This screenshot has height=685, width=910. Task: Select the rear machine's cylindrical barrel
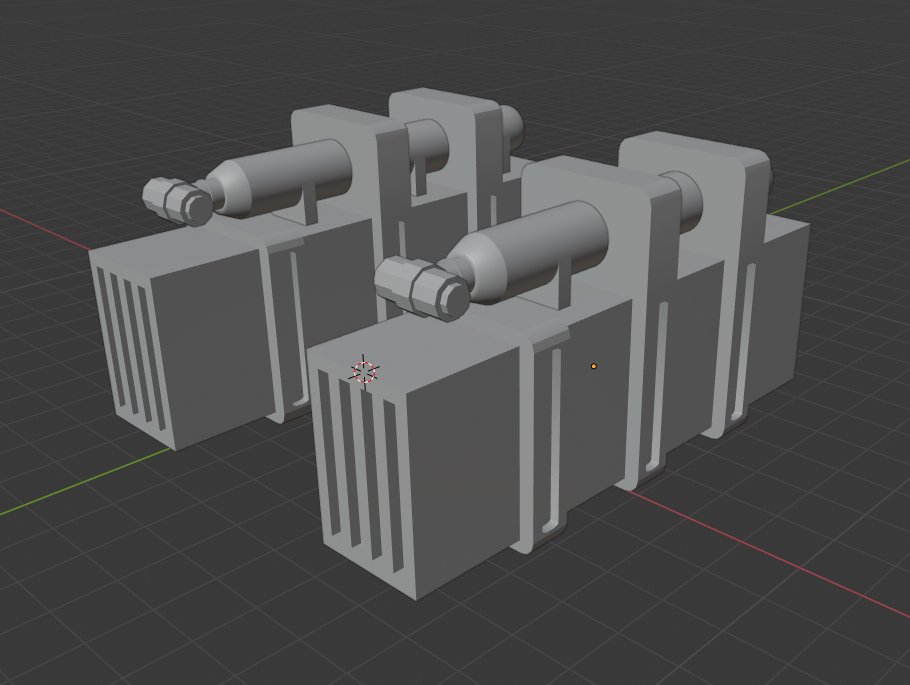tap(281, 178)
